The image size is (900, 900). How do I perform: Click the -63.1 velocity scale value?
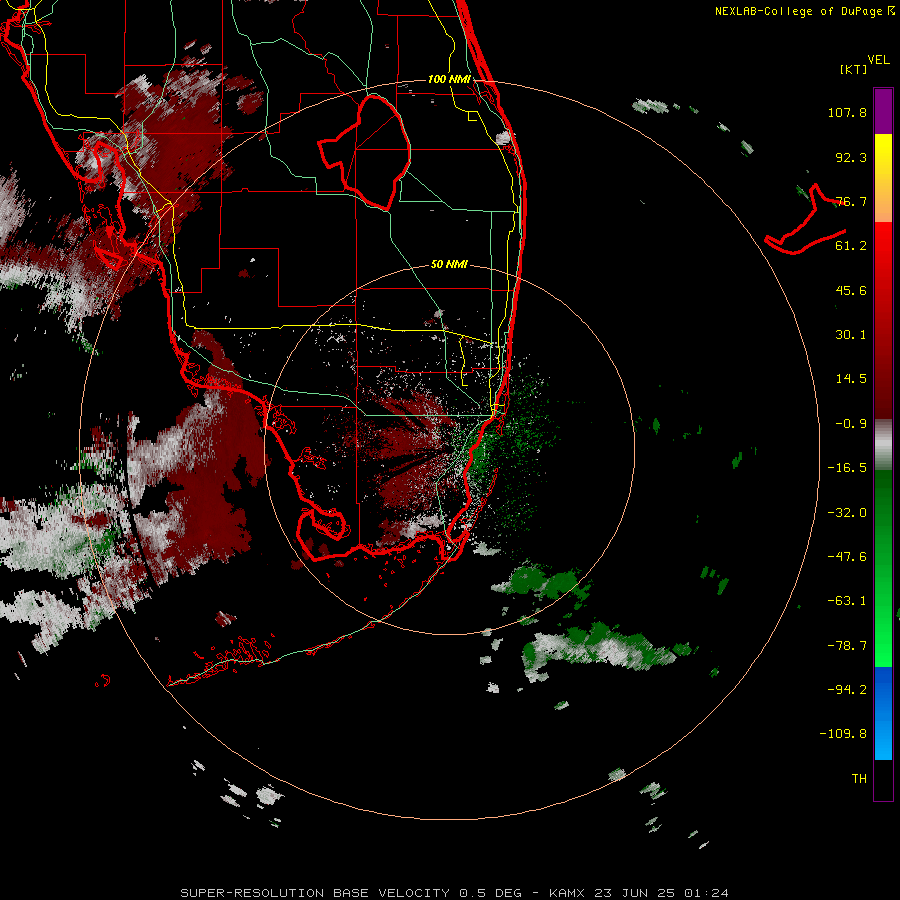[847, 601]
